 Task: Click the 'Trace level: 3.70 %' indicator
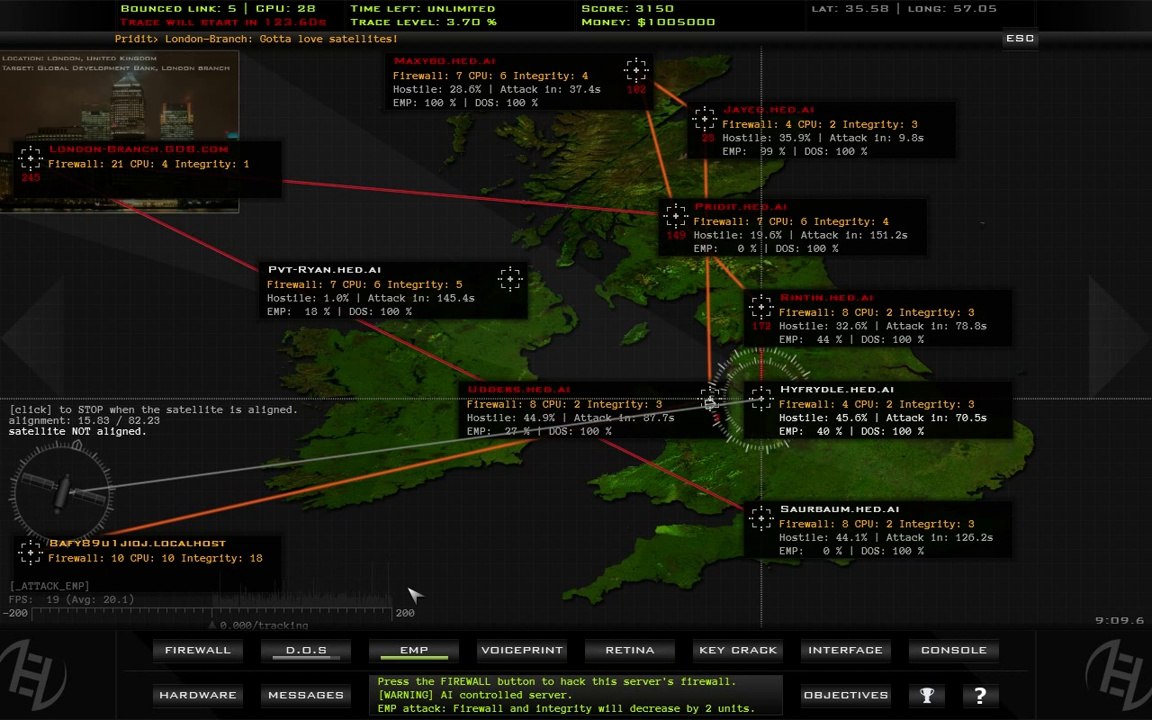point(423,22)
